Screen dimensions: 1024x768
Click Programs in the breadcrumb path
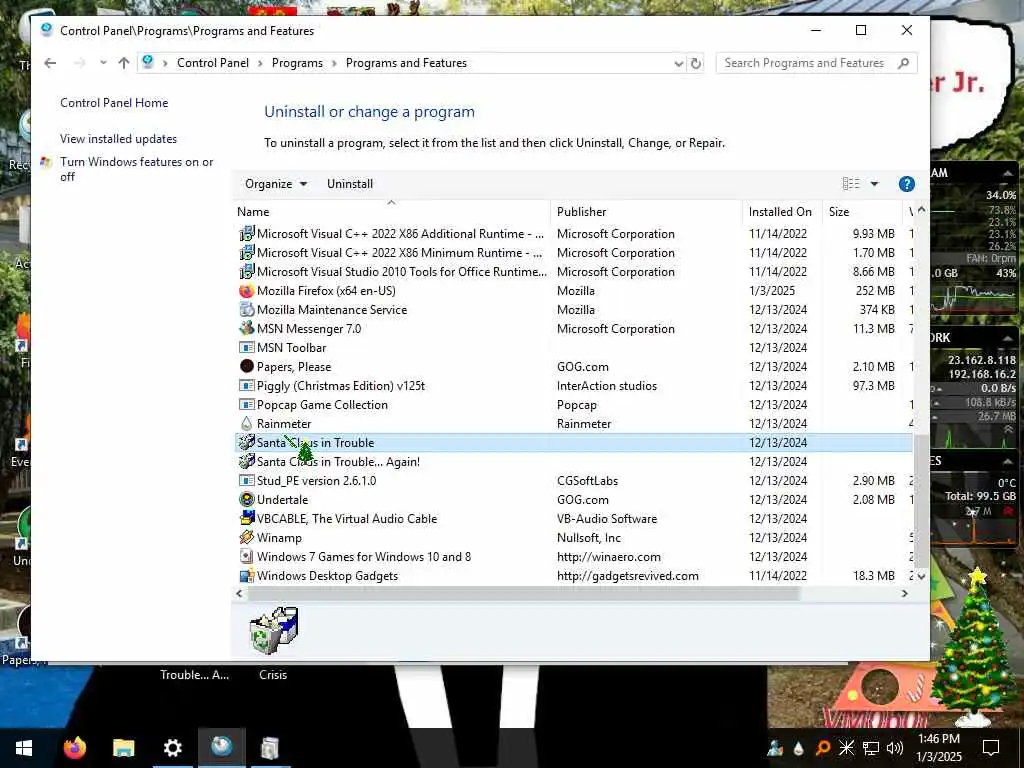click(297, 63)
